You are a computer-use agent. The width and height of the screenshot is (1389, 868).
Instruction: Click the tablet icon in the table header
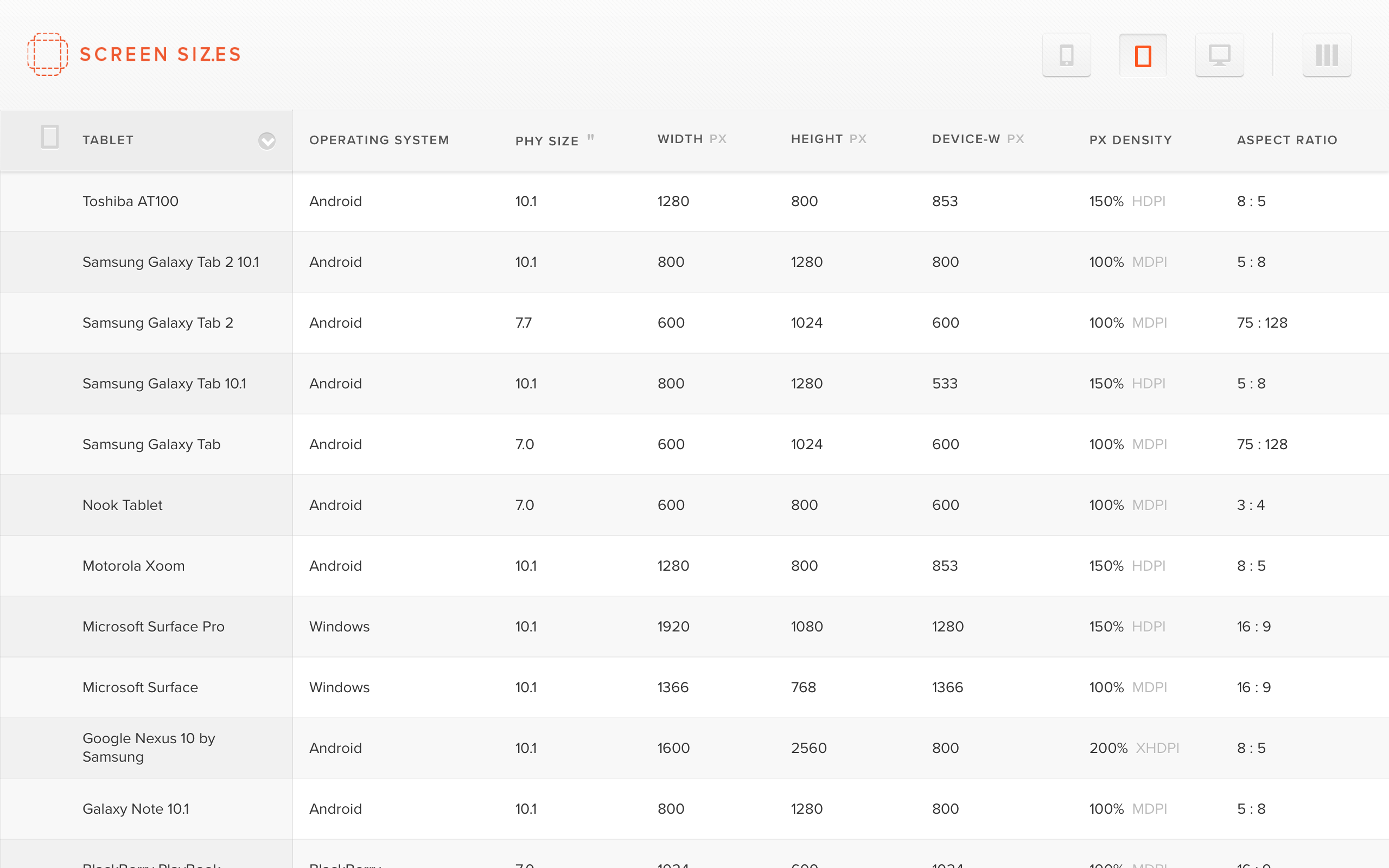point(50,137)
